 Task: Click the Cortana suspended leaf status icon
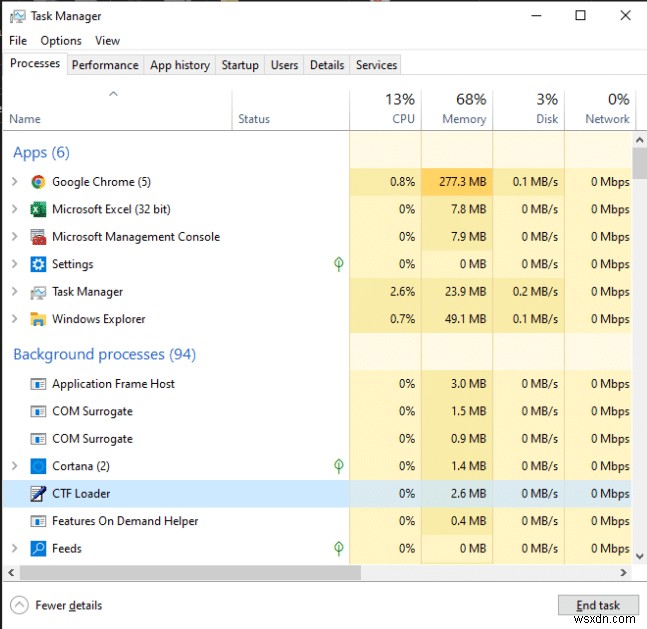[338, 466]
